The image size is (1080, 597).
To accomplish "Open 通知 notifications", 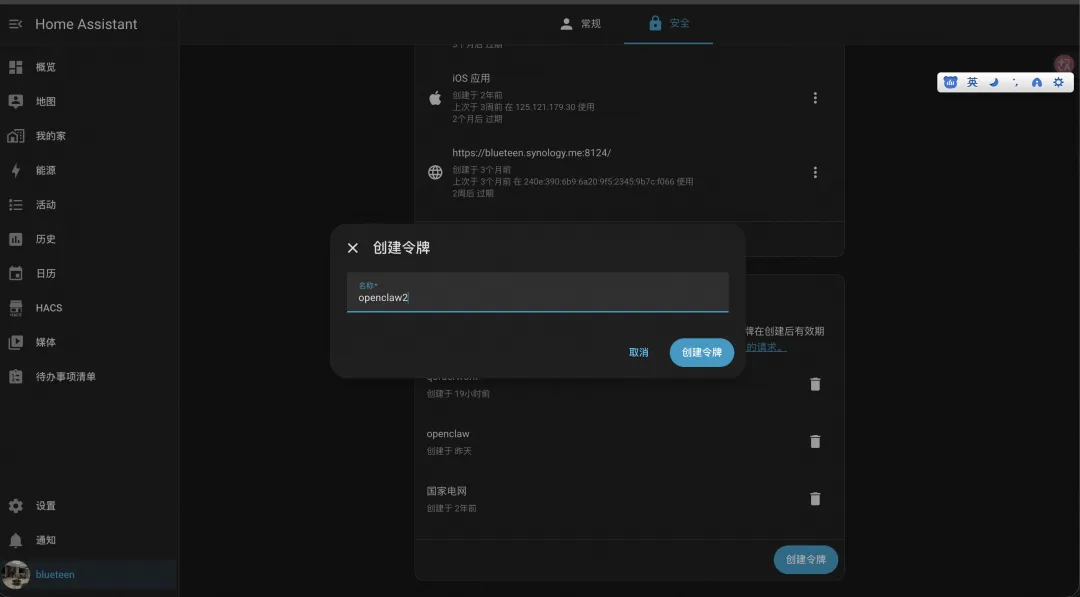I will 88,540.
